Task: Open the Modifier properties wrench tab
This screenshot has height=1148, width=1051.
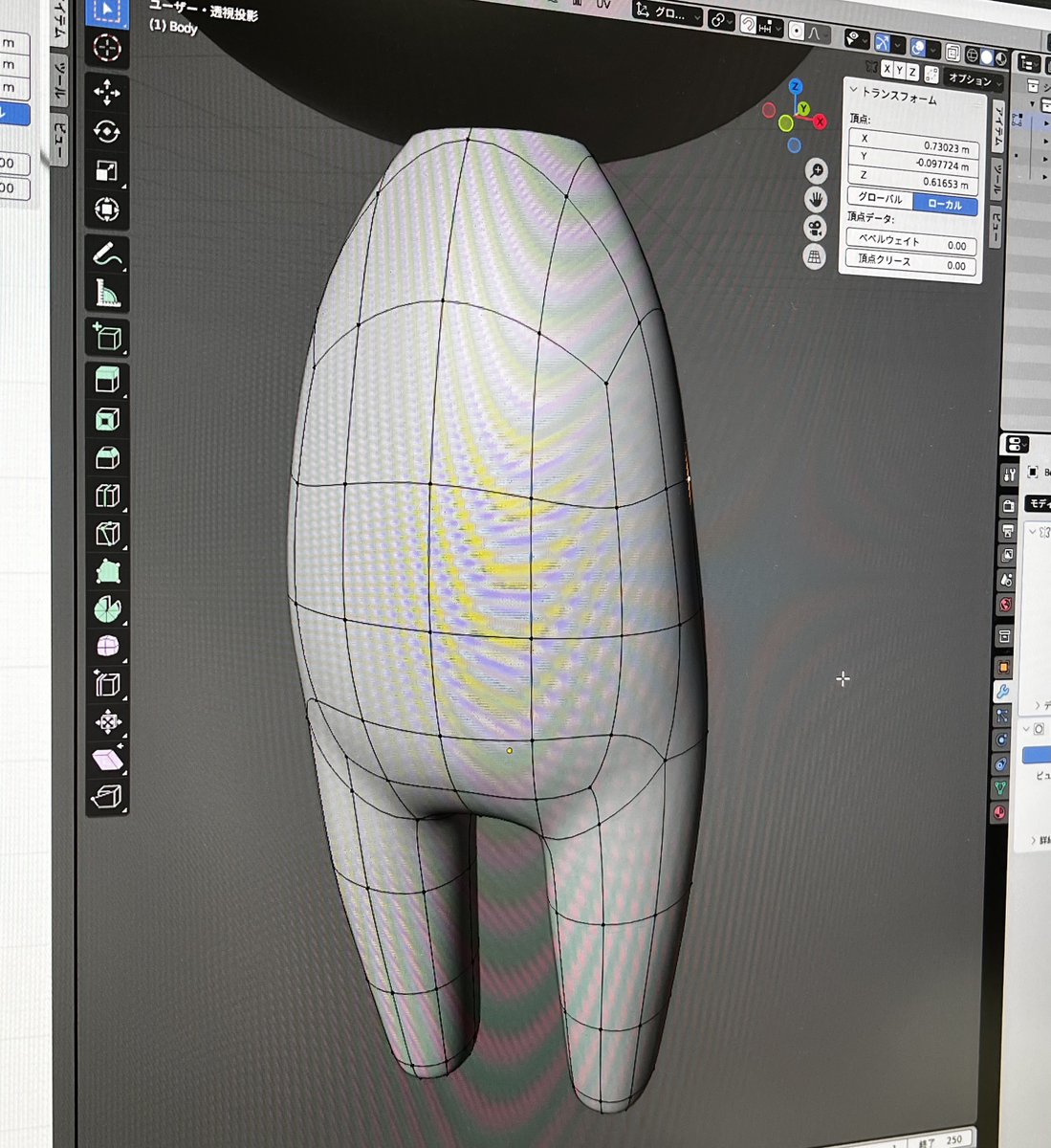Action: 1002,692
